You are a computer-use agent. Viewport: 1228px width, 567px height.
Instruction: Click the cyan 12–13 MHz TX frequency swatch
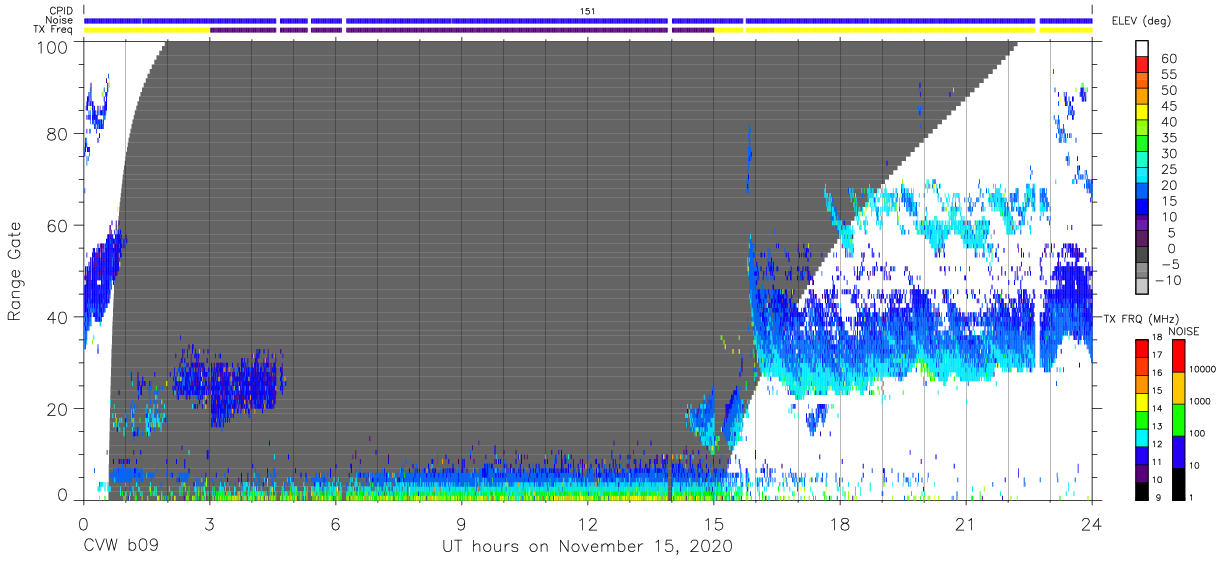[1143, 438]
